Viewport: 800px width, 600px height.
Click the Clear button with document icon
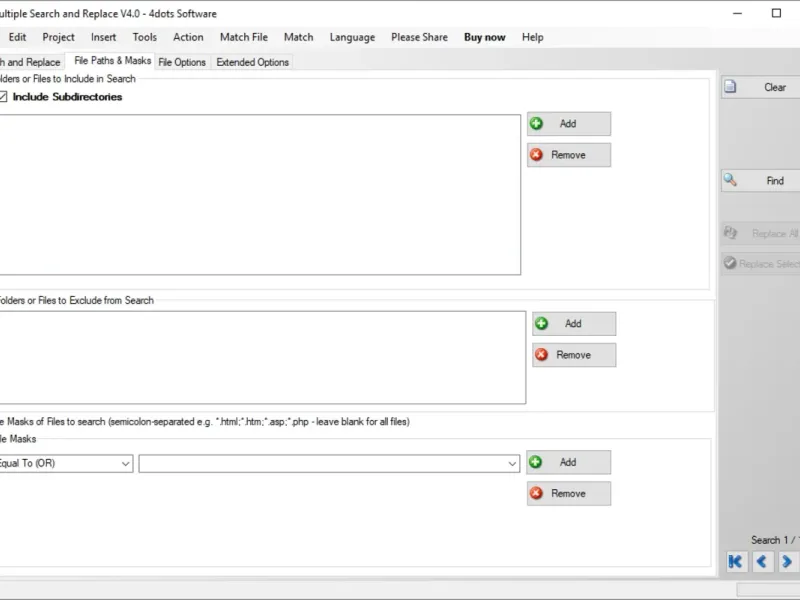760,87
